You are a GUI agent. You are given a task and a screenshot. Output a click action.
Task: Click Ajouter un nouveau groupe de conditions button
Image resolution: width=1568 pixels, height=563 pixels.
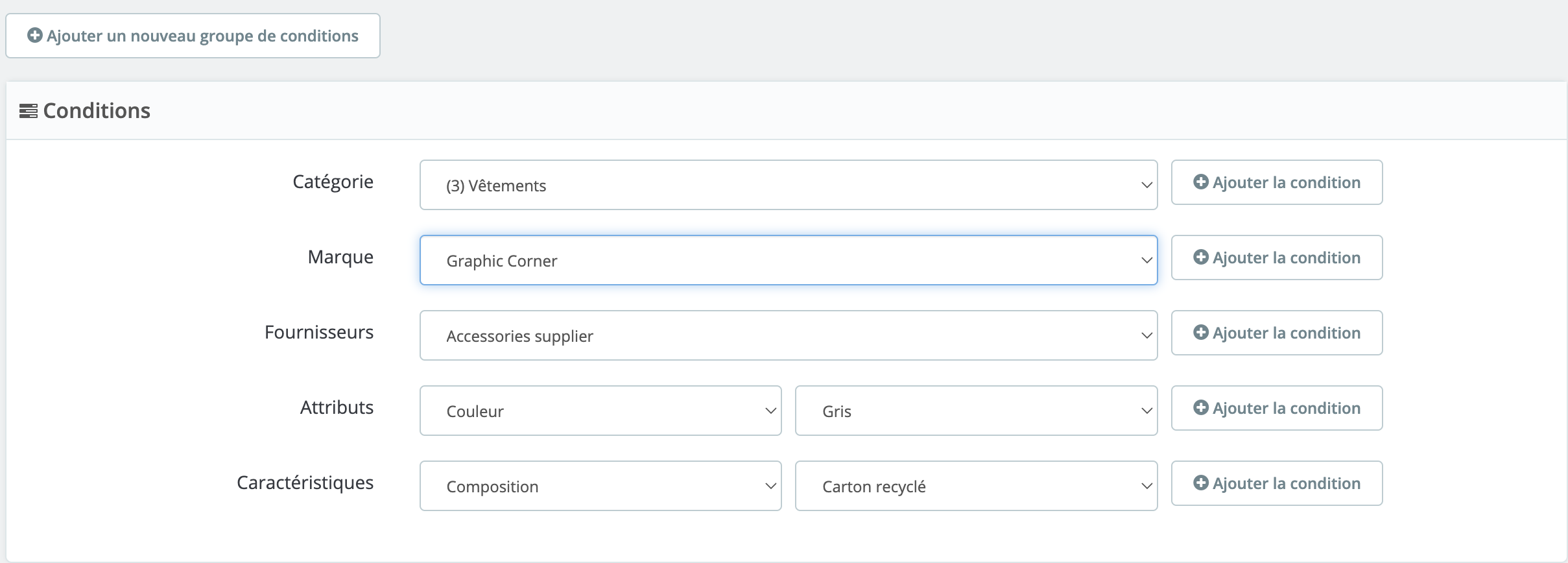(193, 36)
